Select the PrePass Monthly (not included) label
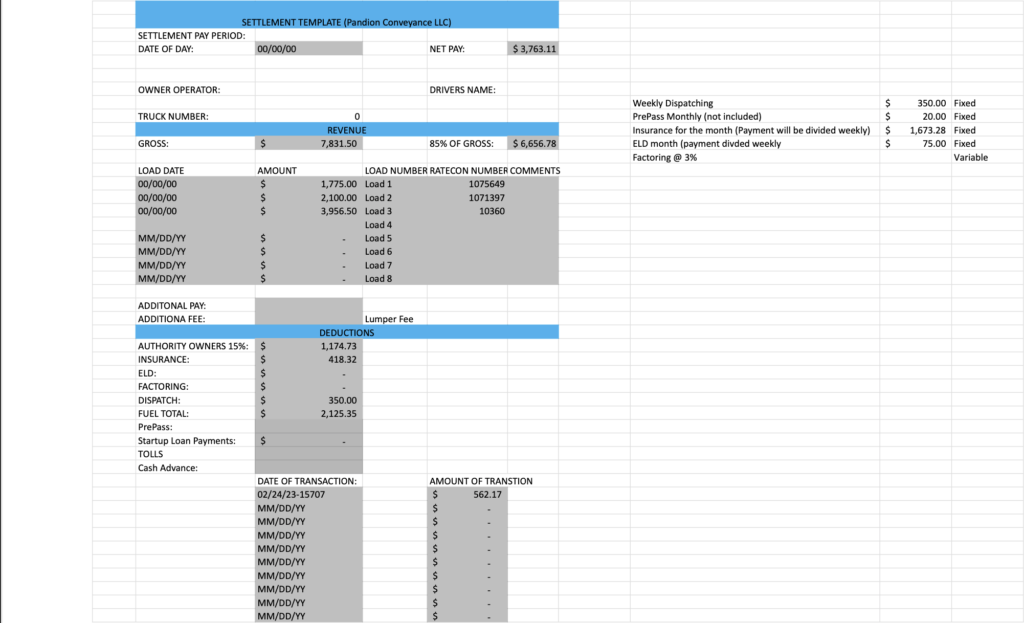Viewport: 1024px width, 623px height. pos(697,116)
